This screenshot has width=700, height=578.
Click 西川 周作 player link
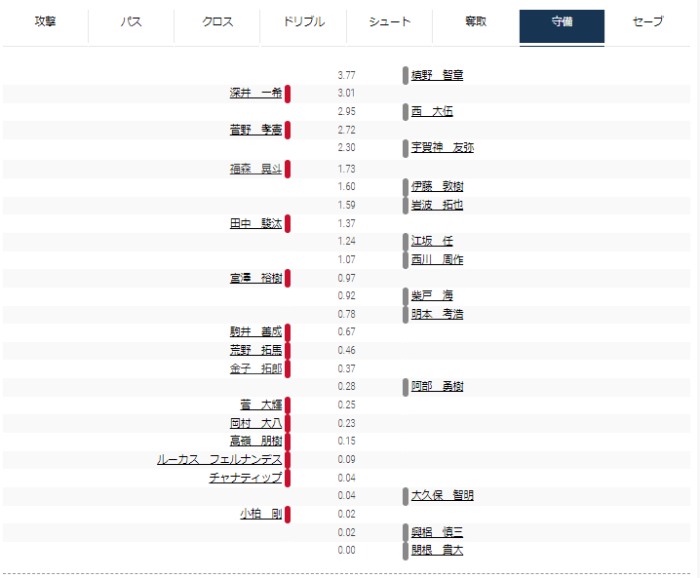pos(437,260)
